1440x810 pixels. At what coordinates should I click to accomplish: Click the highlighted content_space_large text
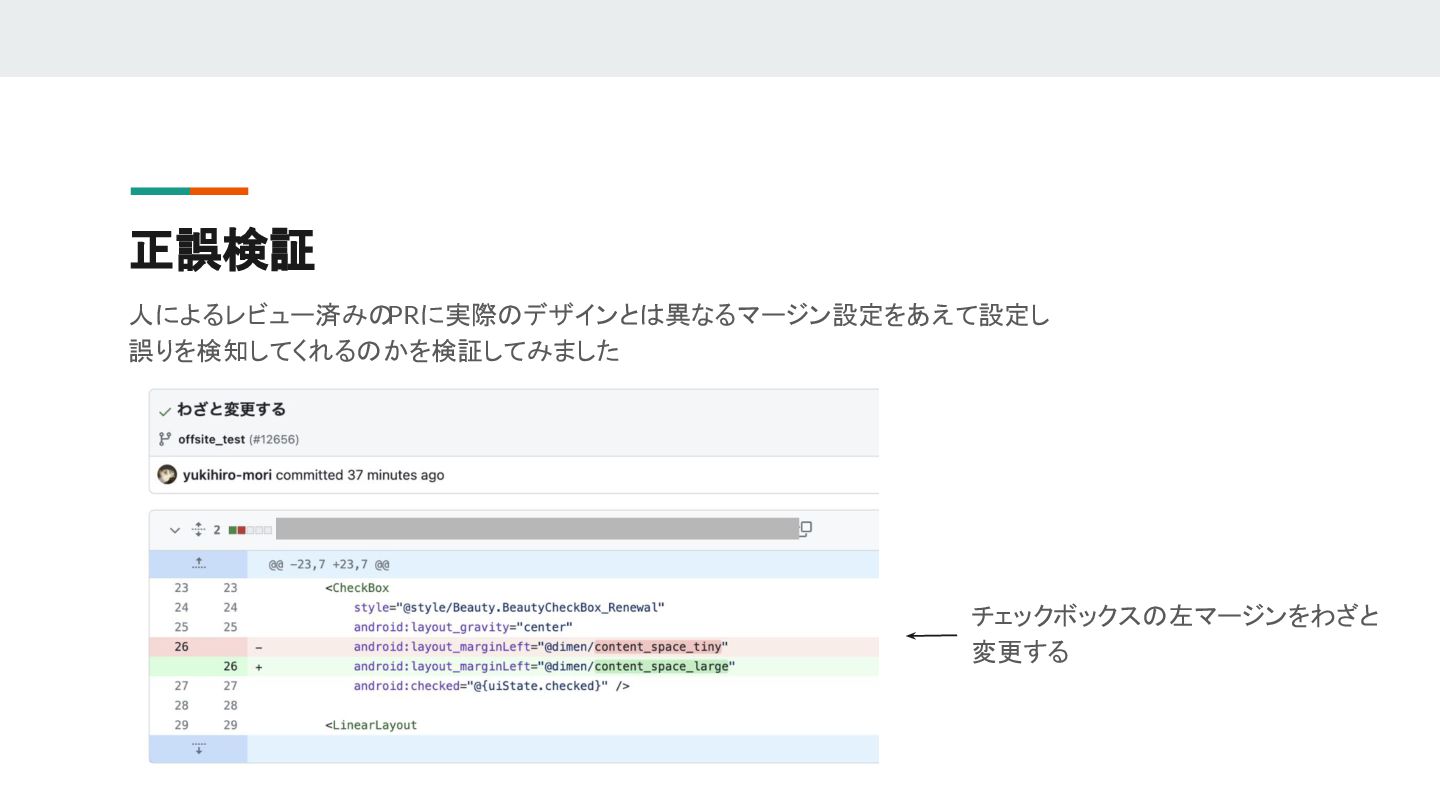click(664, 666)
